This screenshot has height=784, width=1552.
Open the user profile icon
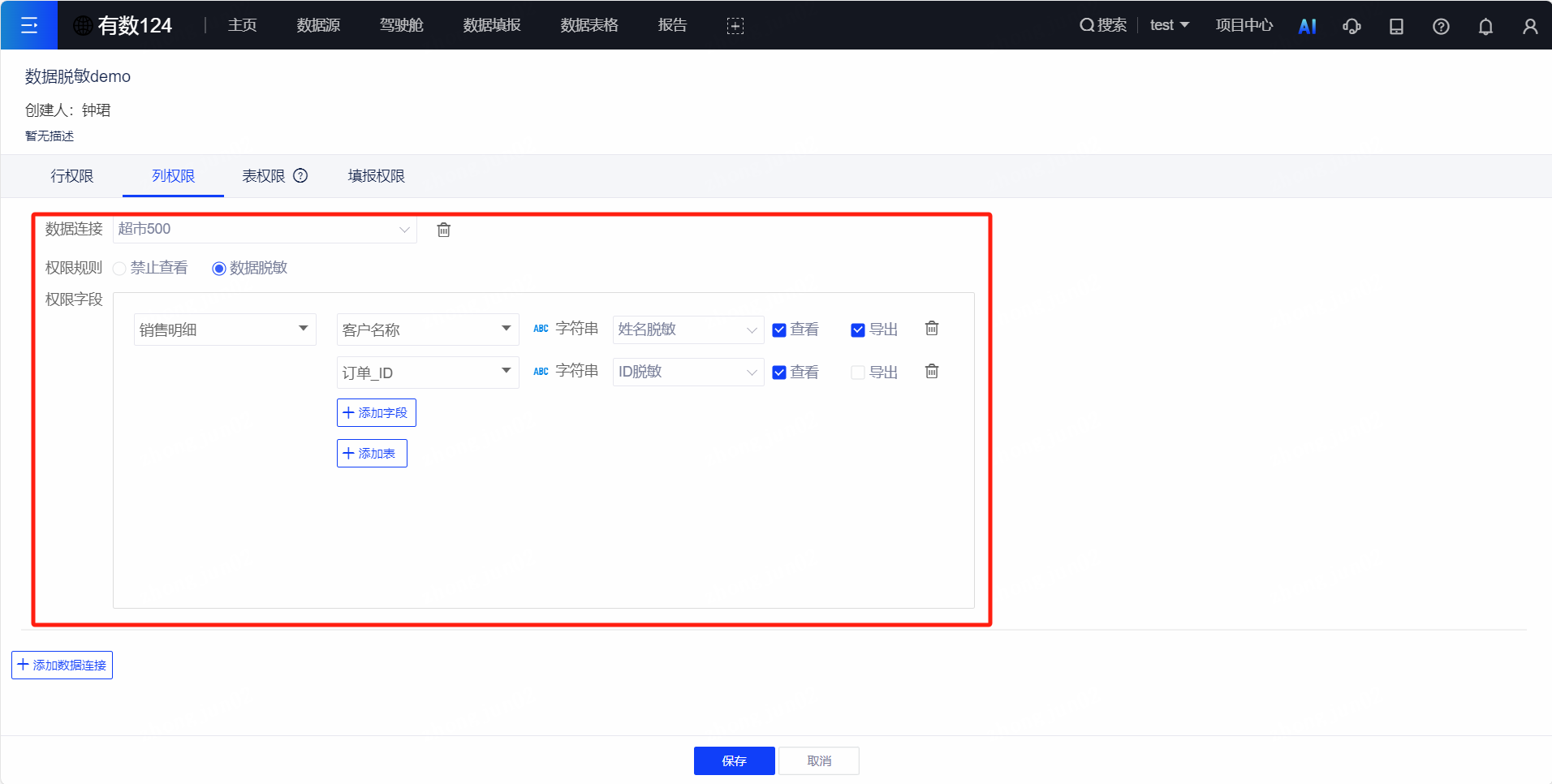1530,26
